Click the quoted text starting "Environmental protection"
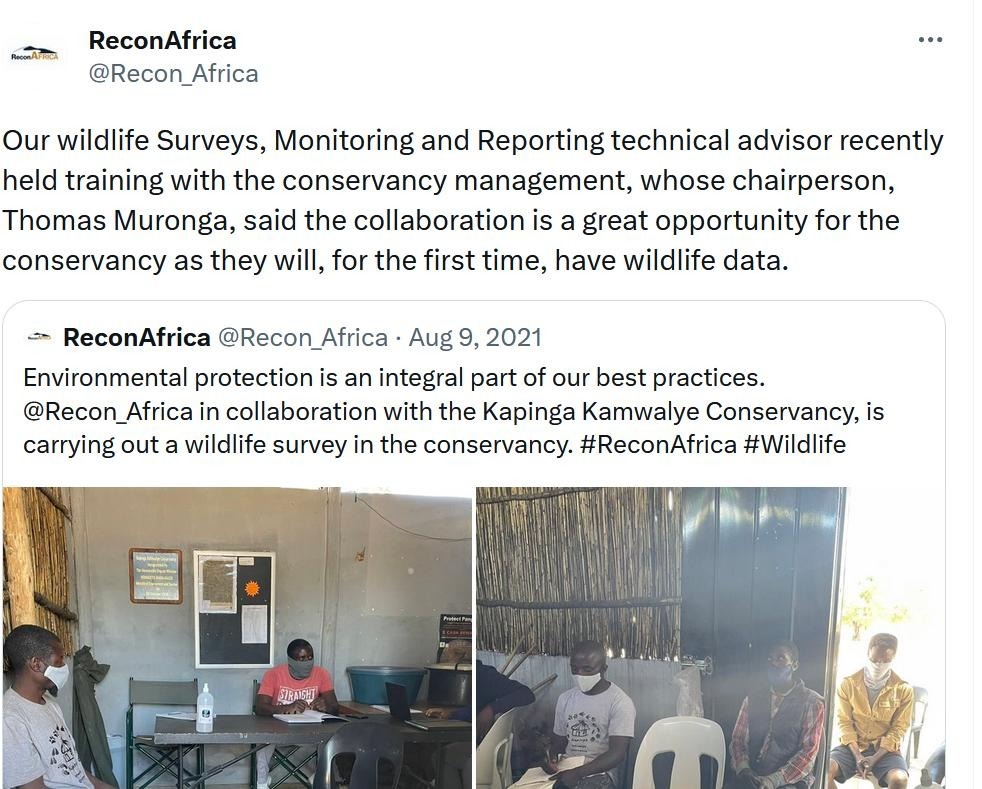The width and height of the screenshot is (982, 789). tap(393, 378)
